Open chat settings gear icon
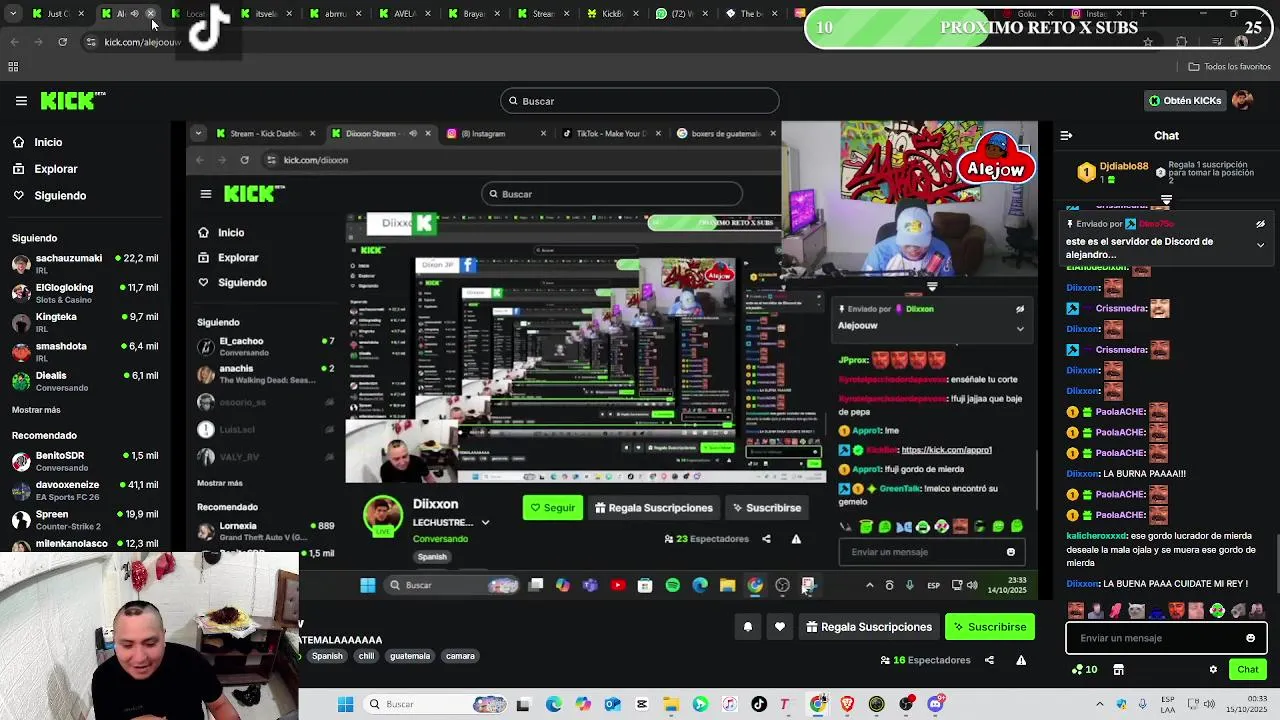Screen dimensions: 1280x720 (x=1213, y=670)
